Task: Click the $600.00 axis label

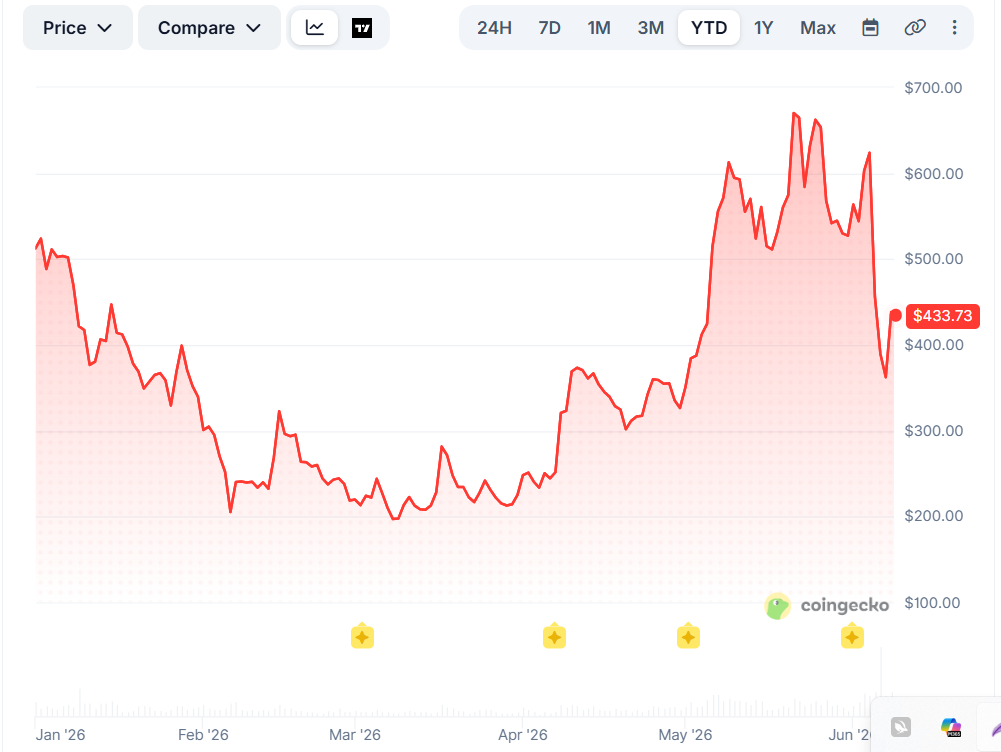Action: (x=933, y=174)
